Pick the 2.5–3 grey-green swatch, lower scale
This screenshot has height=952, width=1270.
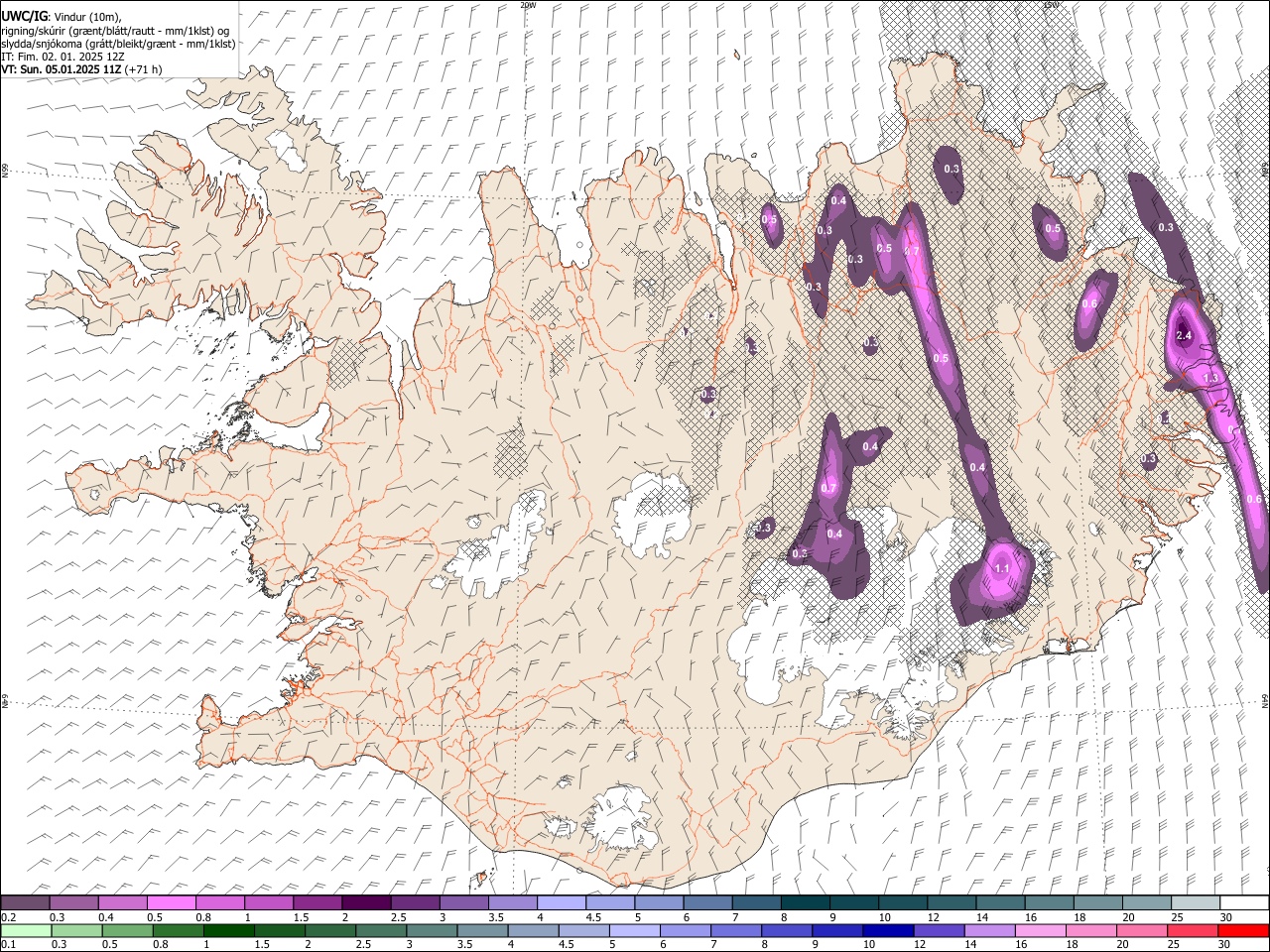(x=381, y=931)
